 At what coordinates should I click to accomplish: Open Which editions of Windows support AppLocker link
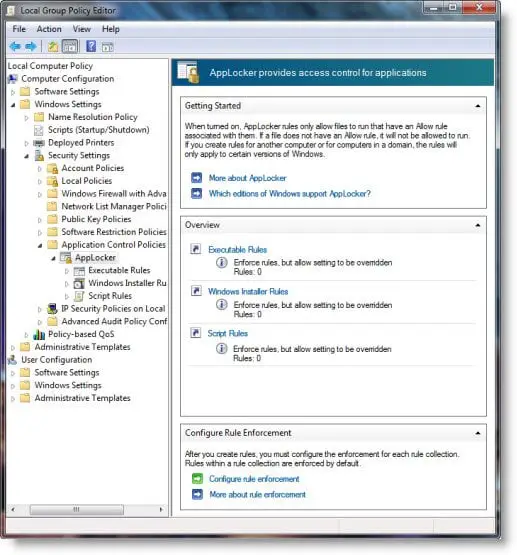[x=289, y=194]
